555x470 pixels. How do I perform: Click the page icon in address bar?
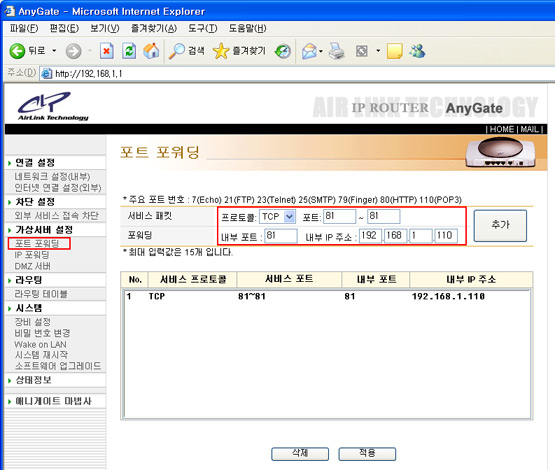point(47,74)
